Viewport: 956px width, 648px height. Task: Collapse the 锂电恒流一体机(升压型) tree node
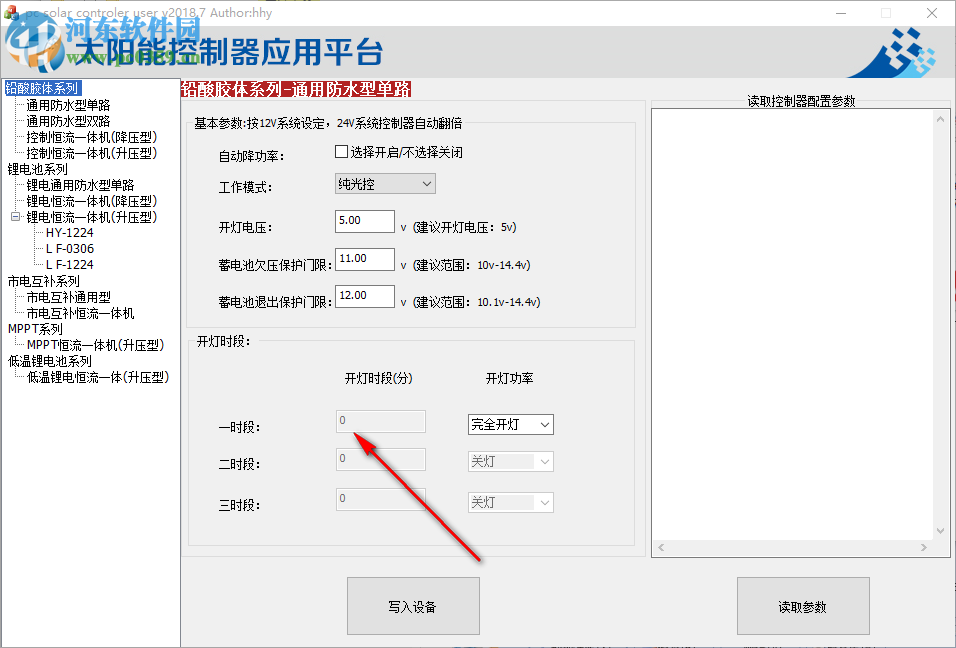pyautogui.click(x=15, y=216)
